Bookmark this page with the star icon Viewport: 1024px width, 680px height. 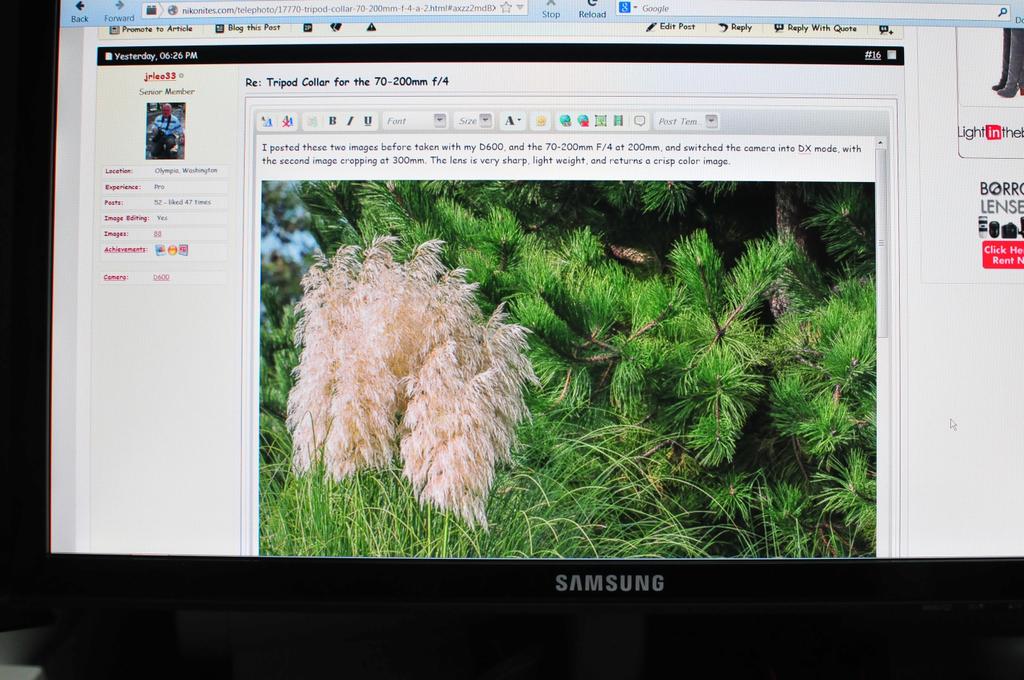pos(506,8)
